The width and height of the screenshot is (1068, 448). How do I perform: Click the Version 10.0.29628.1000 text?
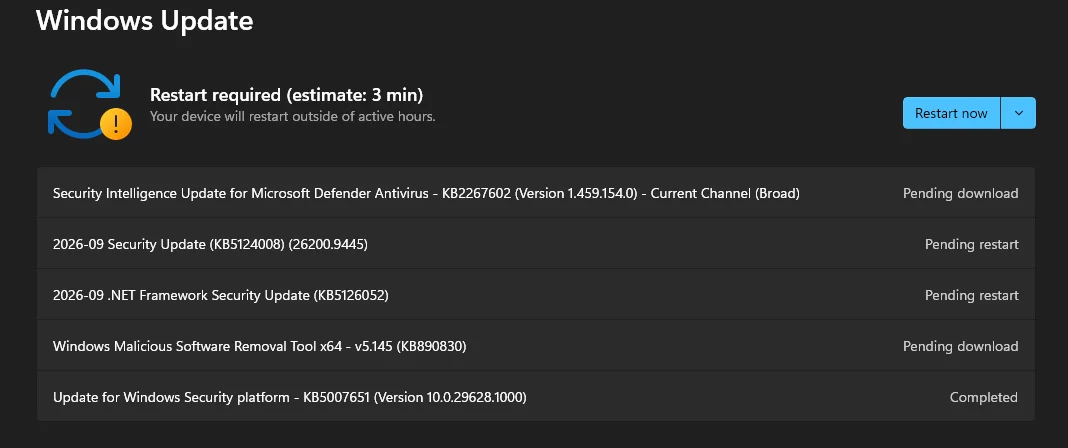tap(450, 397)
